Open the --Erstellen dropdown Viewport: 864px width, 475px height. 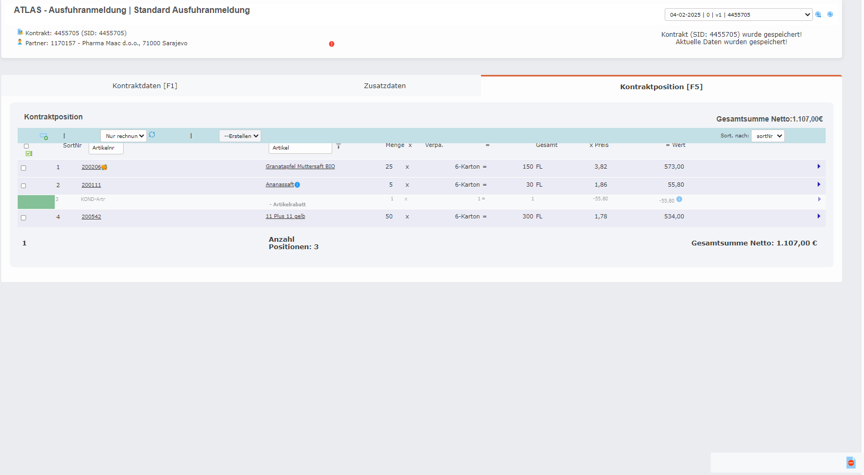coord(240,136)
